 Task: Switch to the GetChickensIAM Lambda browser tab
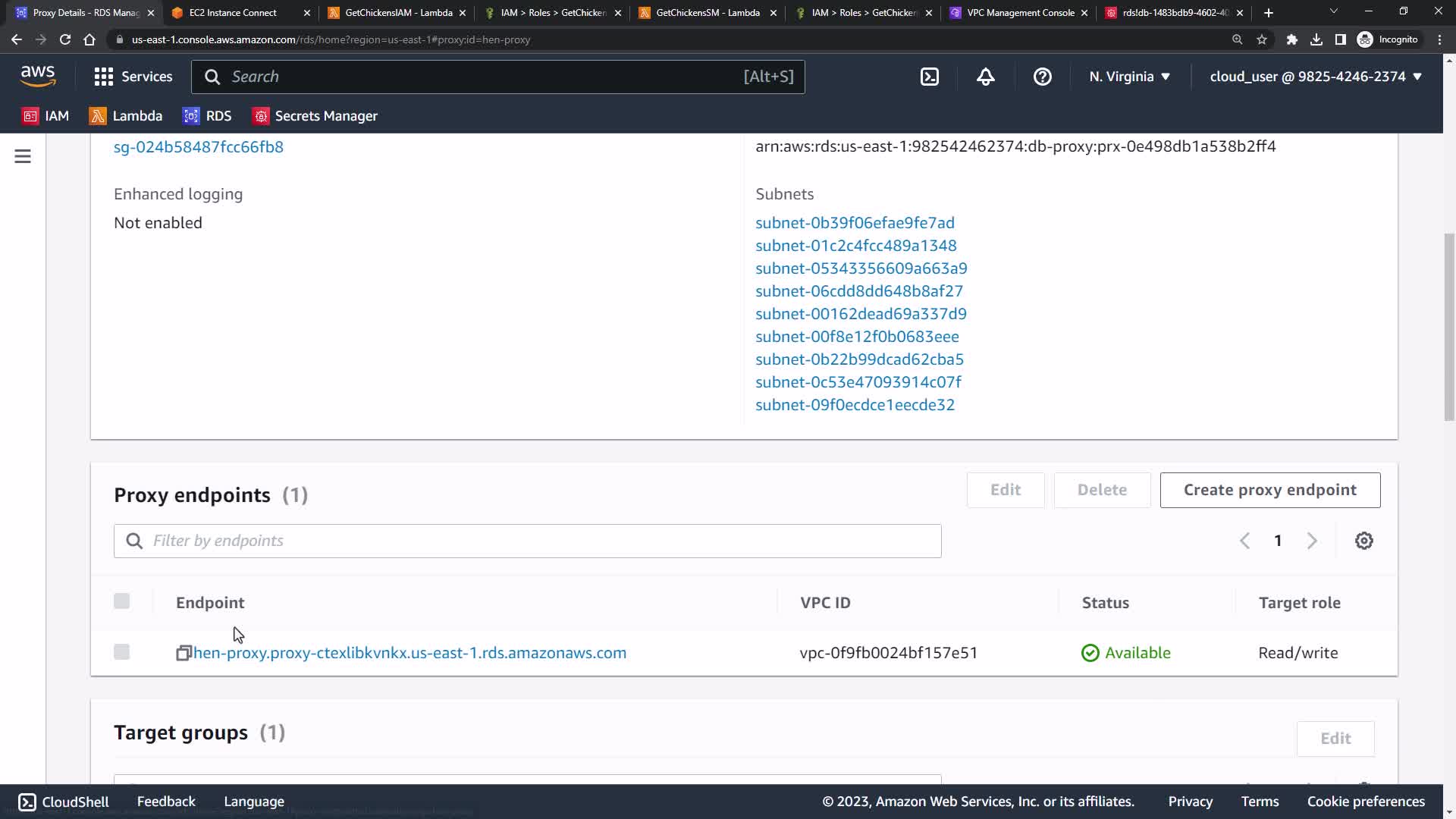pos(397,13)
